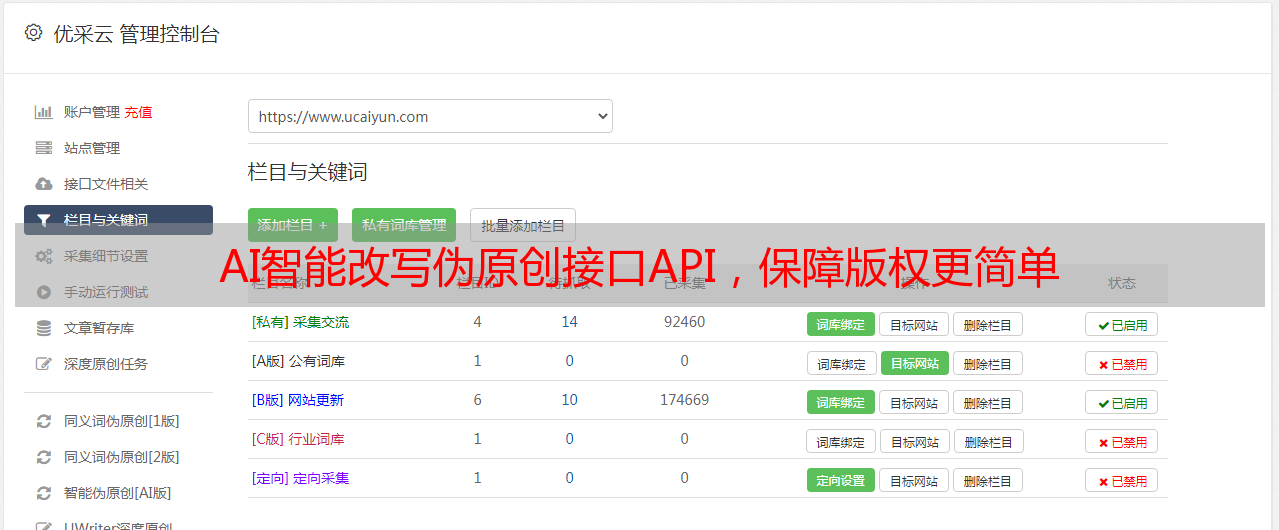Open the [定向] 定向采集 column link
This screenshot has height=530, width=1279.
pos(300,478)
